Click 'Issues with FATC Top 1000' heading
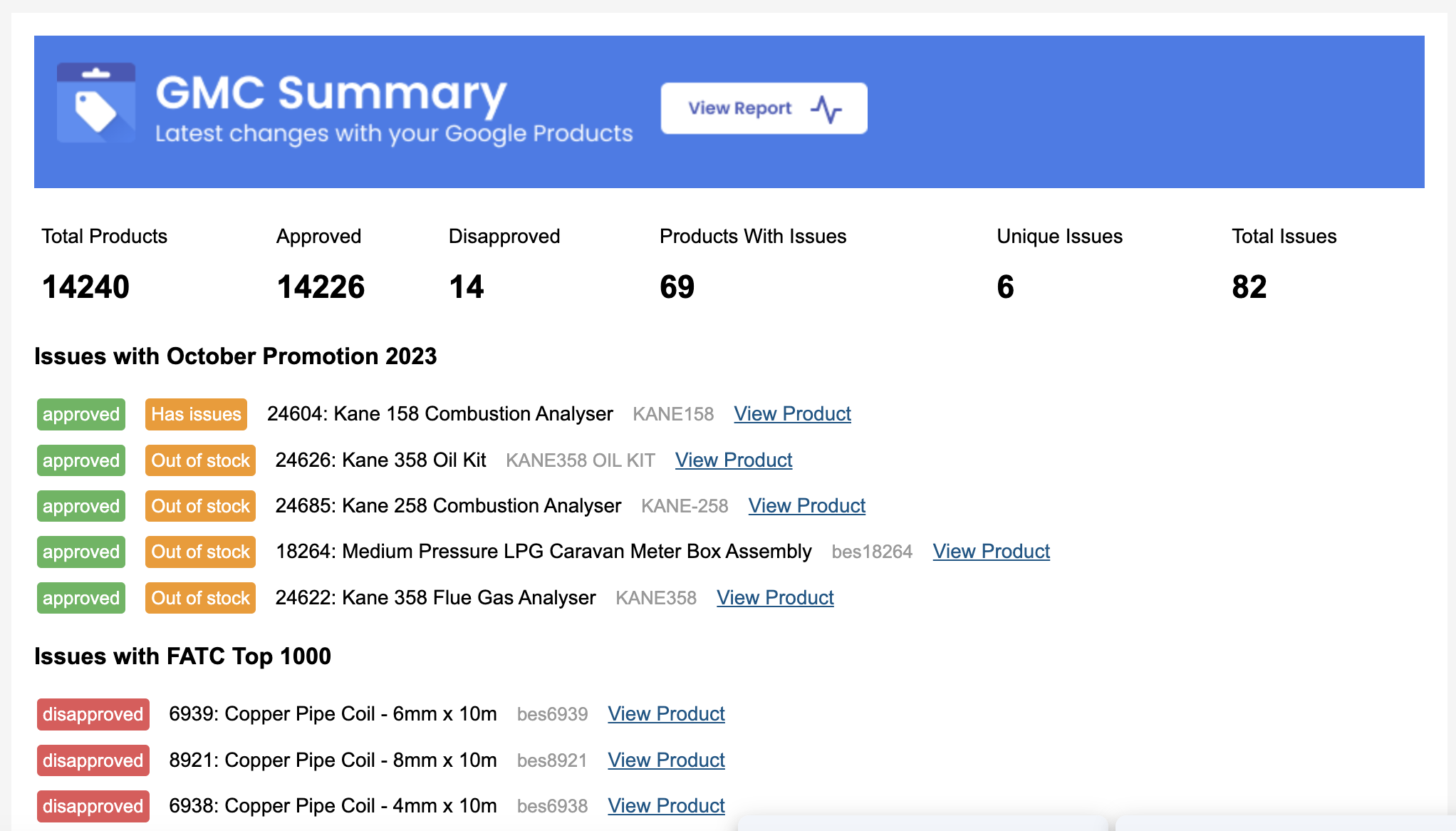 (182, 656)
